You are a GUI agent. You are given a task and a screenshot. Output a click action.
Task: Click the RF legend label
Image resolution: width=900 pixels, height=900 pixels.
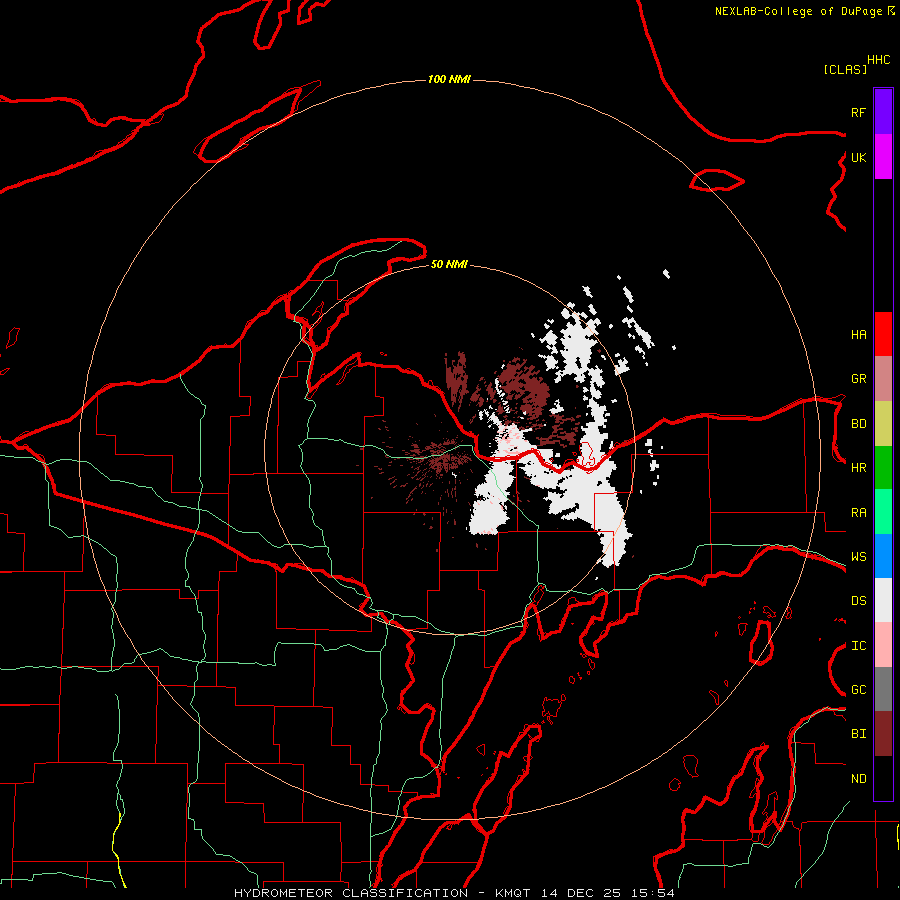(x=859, y=112)
